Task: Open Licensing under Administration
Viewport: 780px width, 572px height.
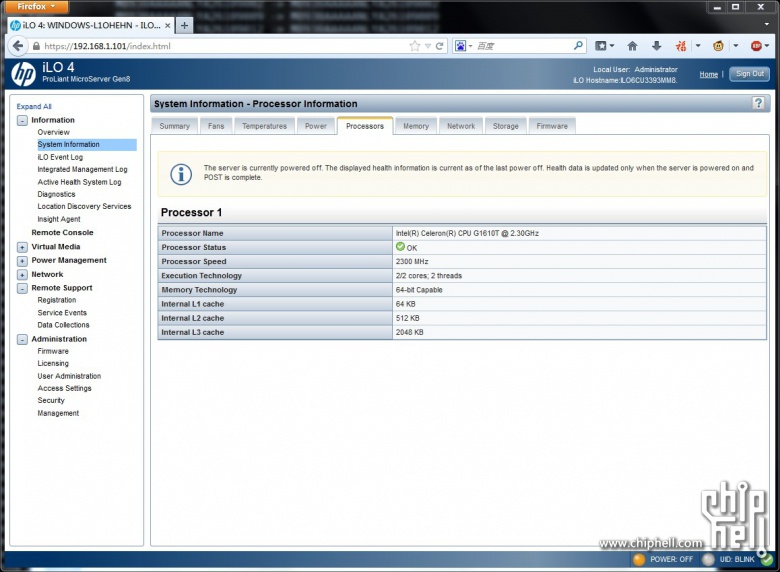Action: coord(53,364)
